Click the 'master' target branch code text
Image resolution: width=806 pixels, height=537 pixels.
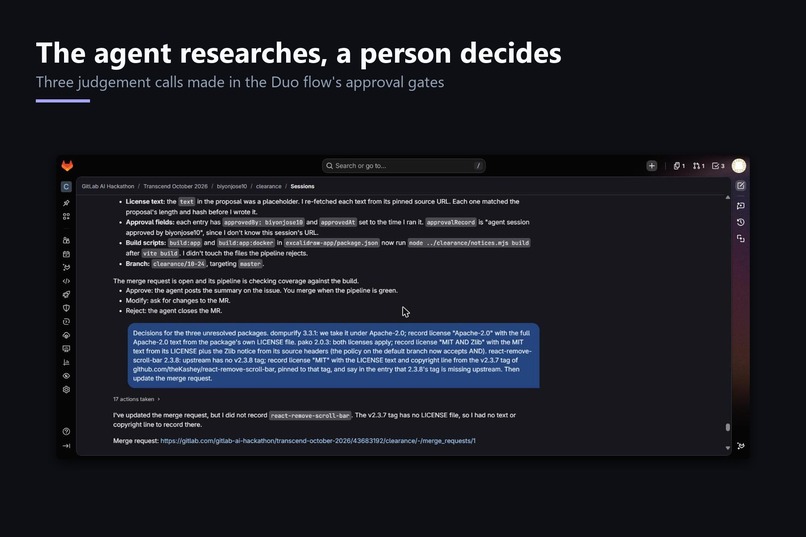[250, 264]
